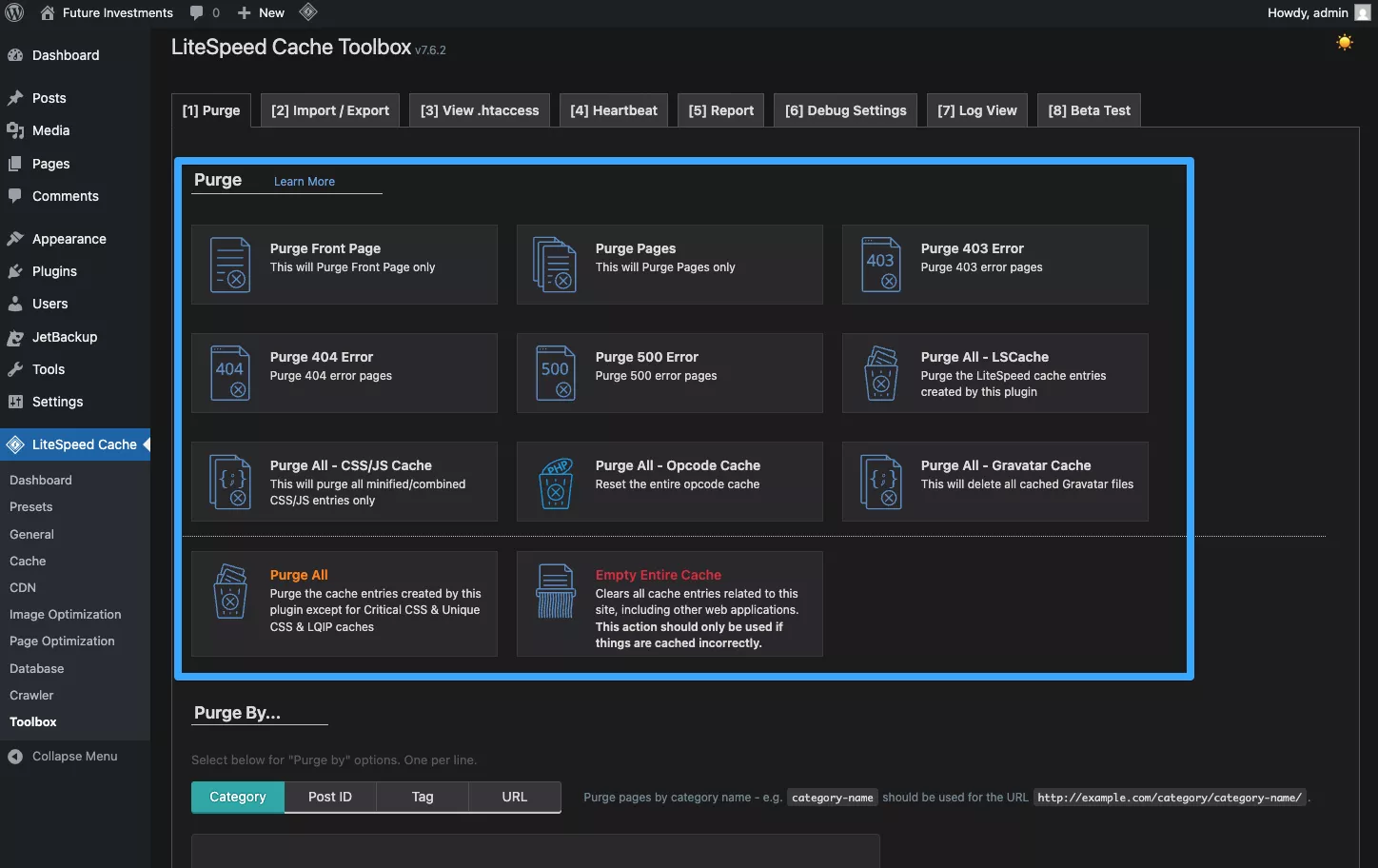Viewport: 1378px width, 868px height.
Task: Open Image Optimization in LiteSpeed submenu
Action: (x=66, y=615)
